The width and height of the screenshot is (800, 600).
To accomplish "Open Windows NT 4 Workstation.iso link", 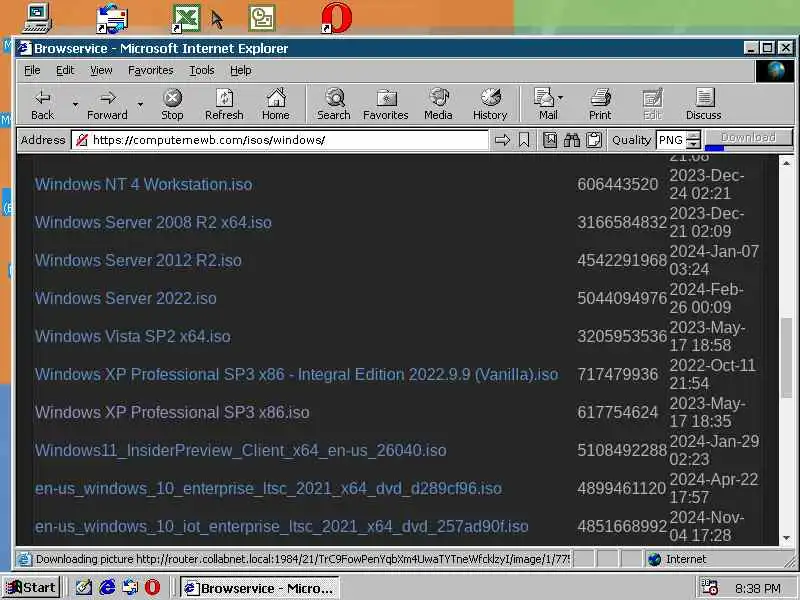I will pos(143,184).
